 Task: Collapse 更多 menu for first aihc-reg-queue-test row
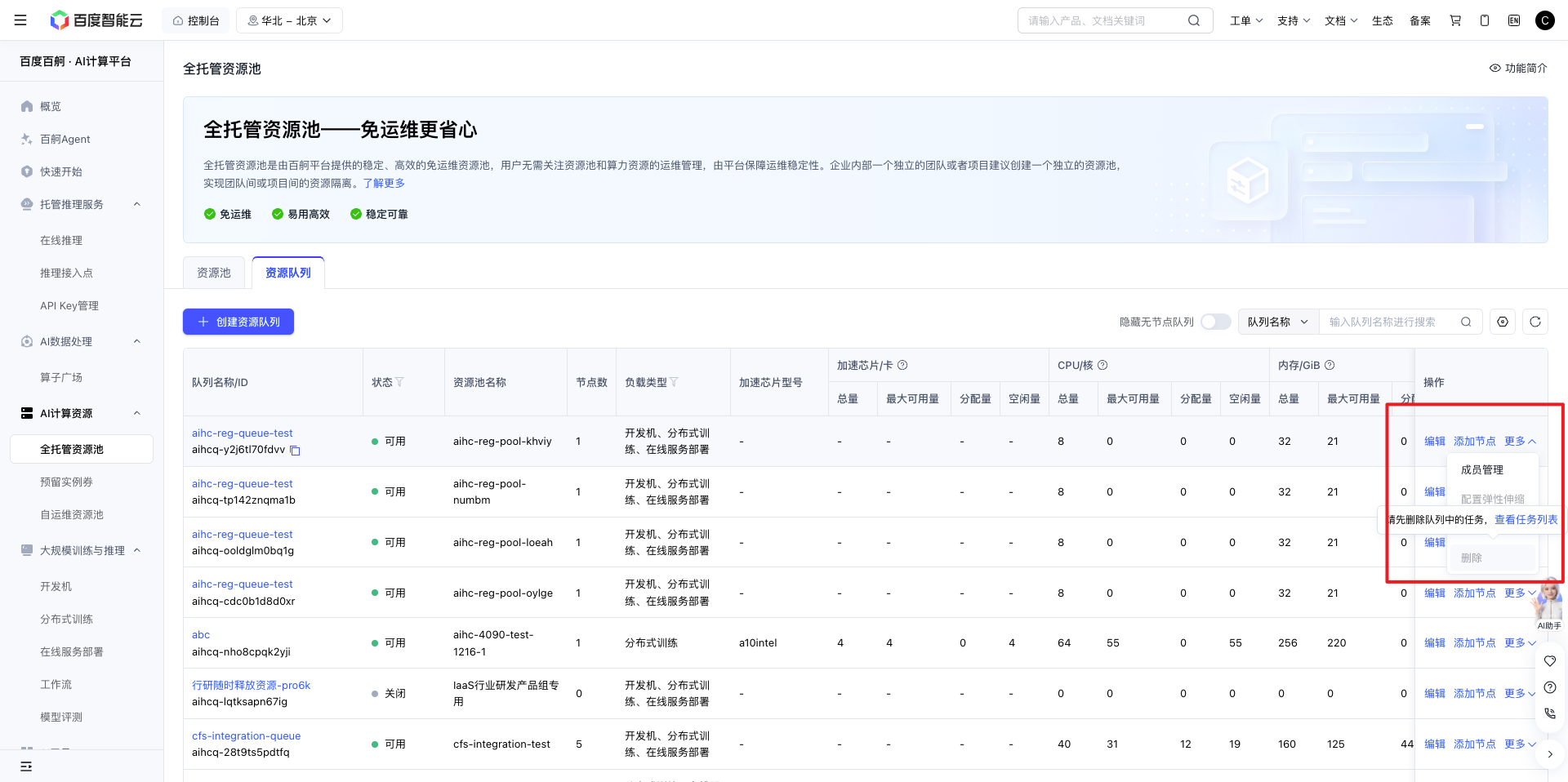pos(1520,441)
